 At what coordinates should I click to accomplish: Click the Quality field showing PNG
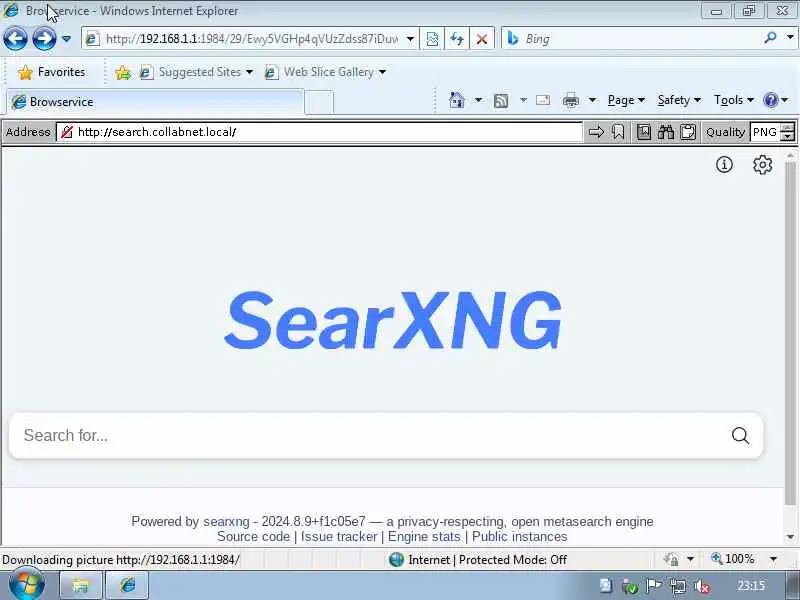(766, 132)
